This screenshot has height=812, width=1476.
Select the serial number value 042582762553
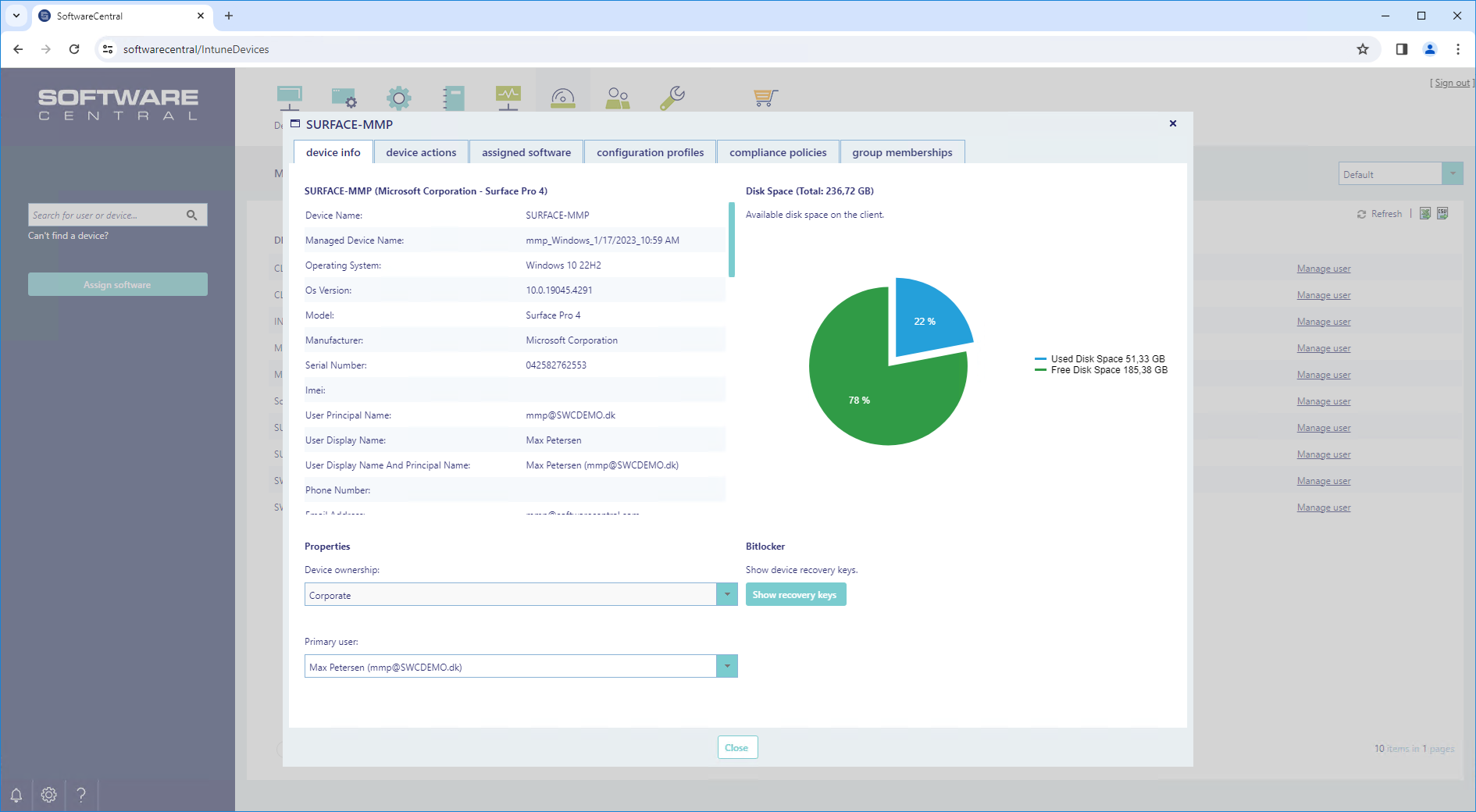pyautogui.click(x=556, y=365)
